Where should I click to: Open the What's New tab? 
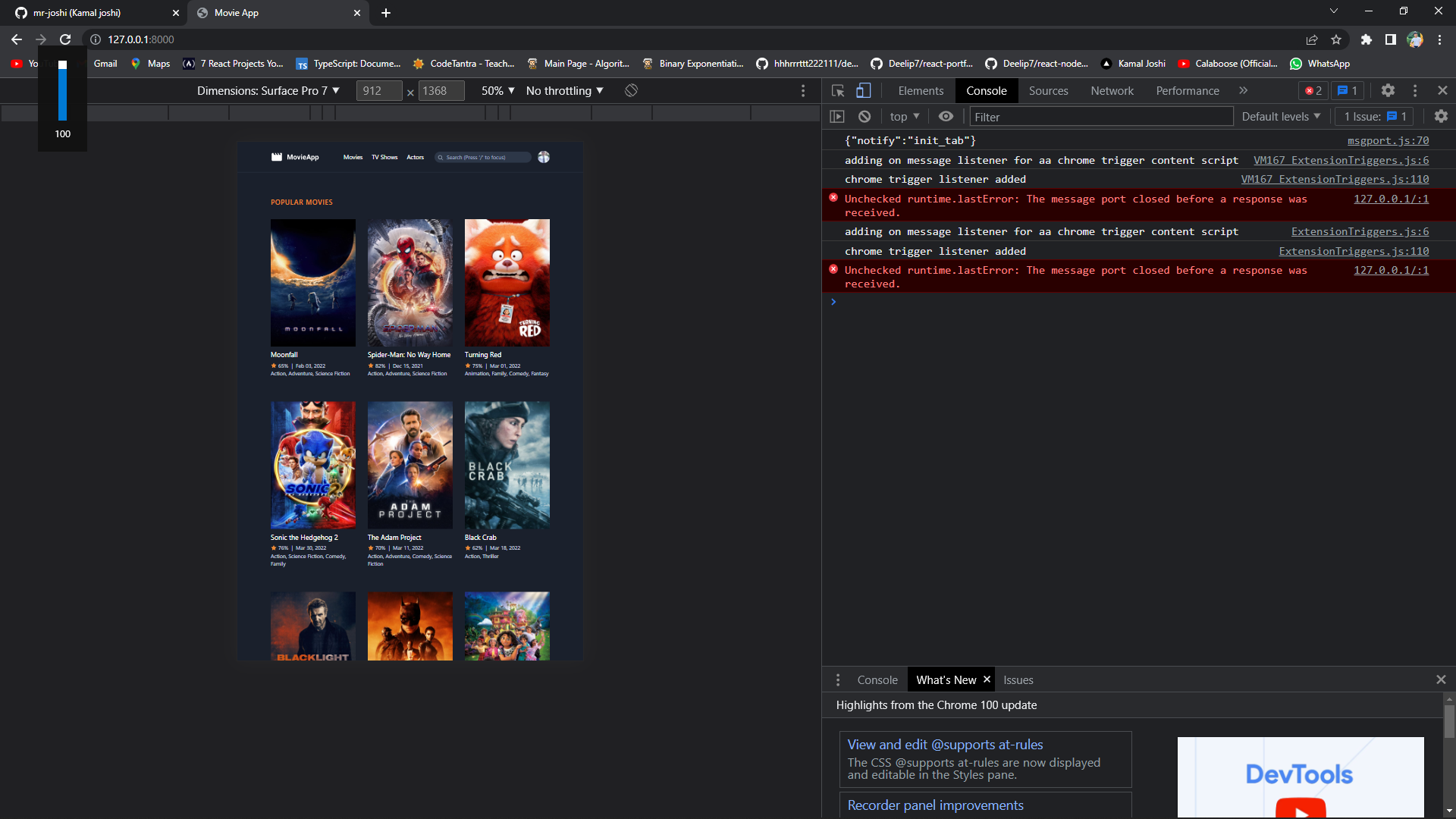tap(946, 679)
